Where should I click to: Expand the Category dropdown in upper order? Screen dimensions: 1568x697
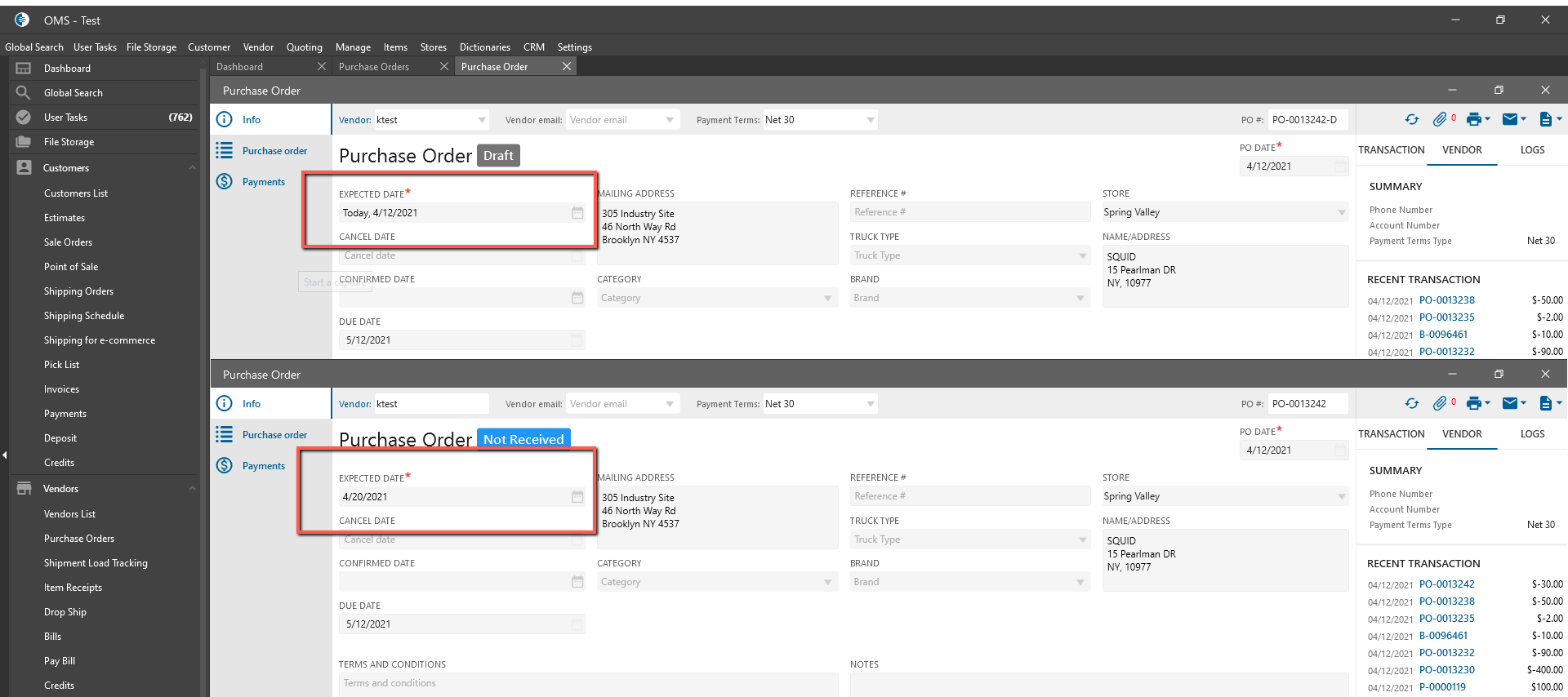click(x=828, y=298)
